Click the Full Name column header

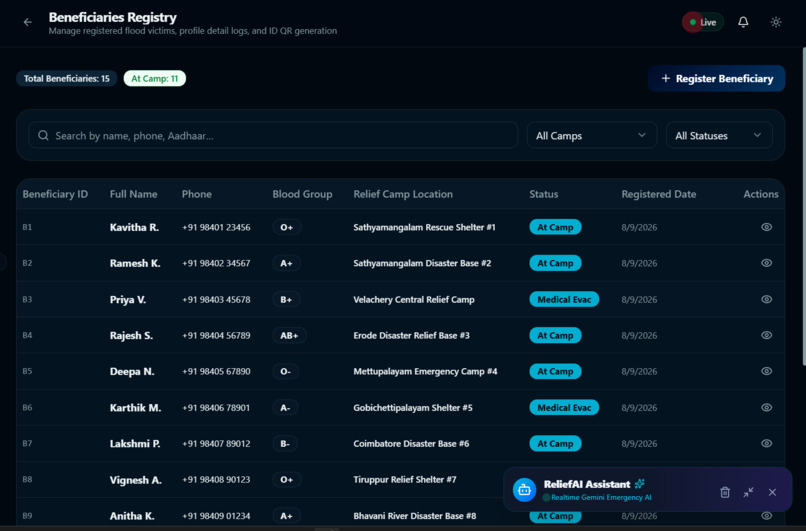[133, 194]
